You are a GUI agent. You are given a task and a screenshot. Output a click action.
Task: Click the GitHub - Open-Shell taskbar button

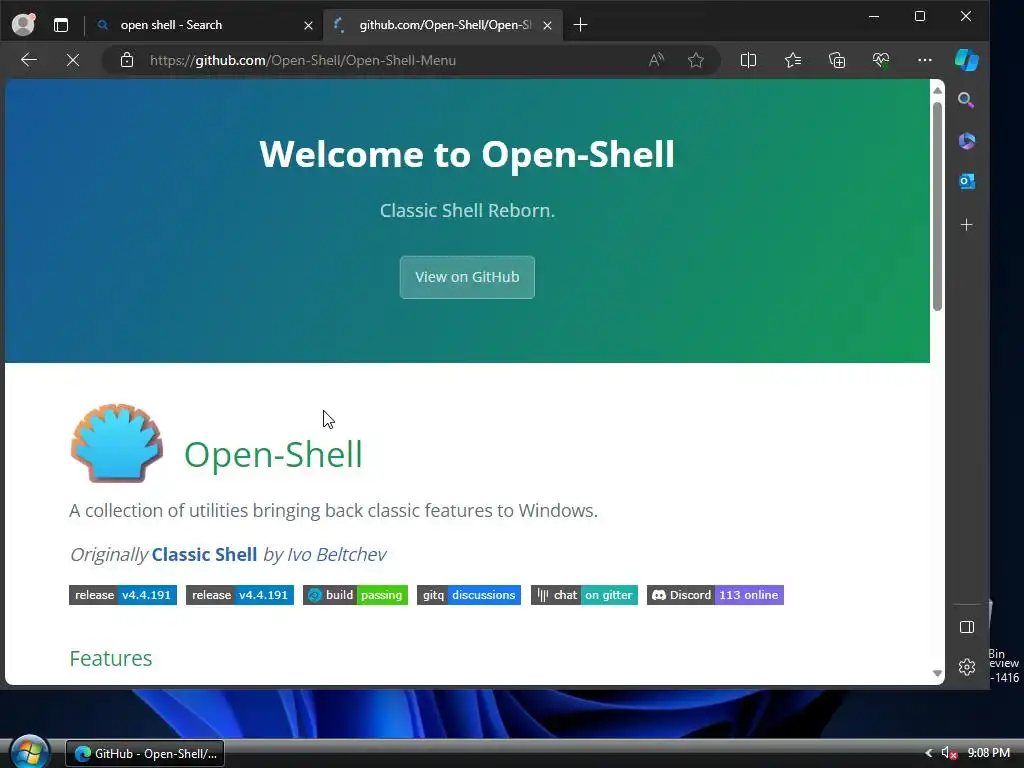145,753
